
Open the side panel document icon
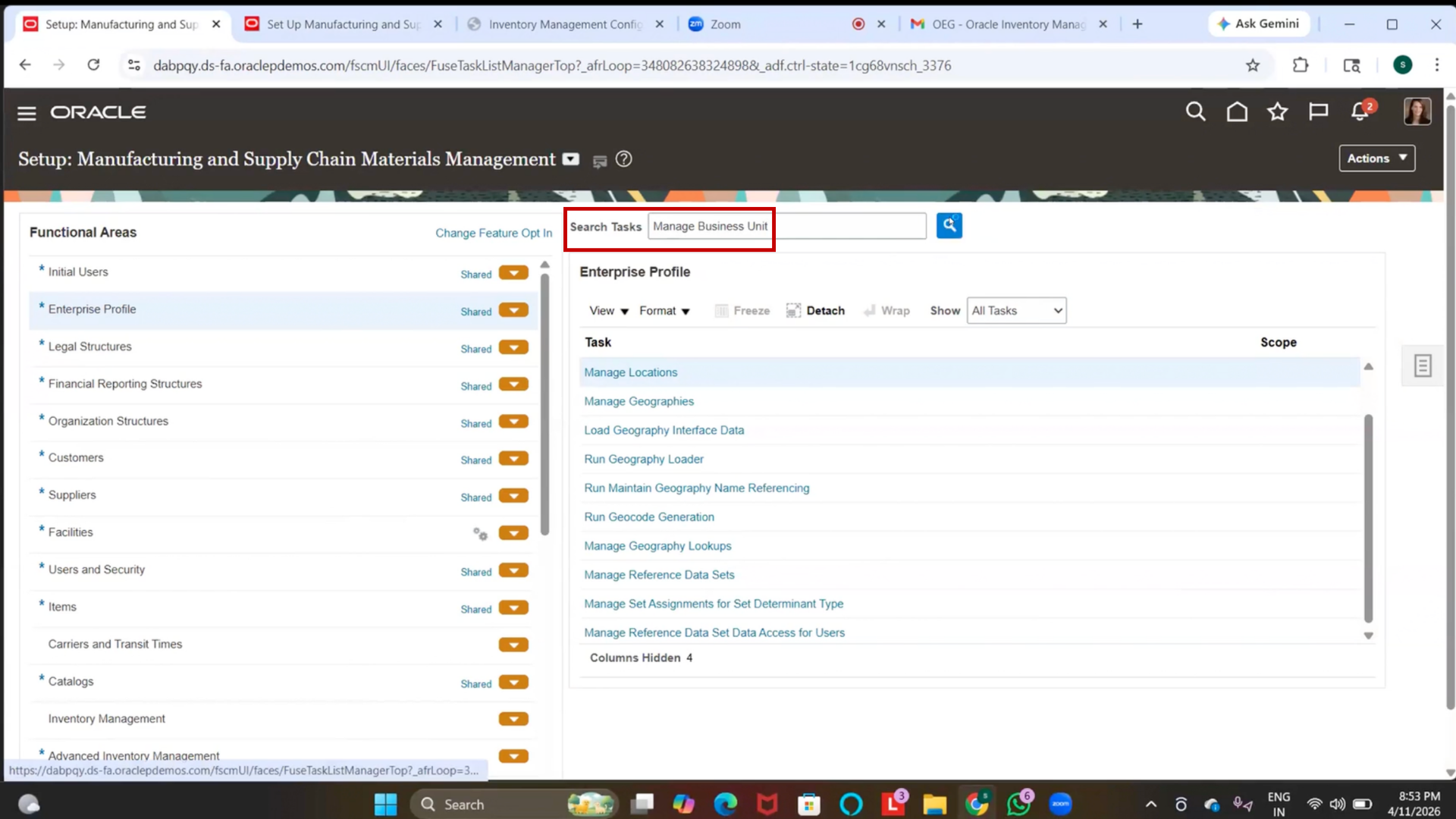(x=1423, y=366)
